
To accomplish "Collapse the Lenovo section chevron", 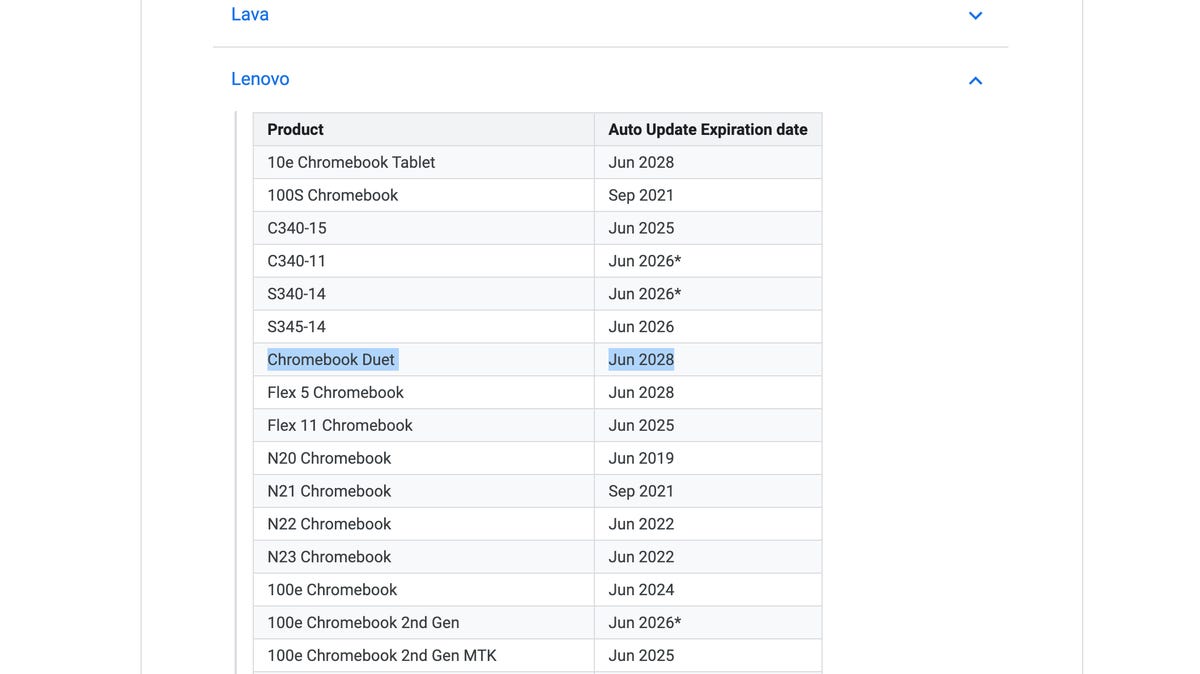I will [x=975, y=80].
